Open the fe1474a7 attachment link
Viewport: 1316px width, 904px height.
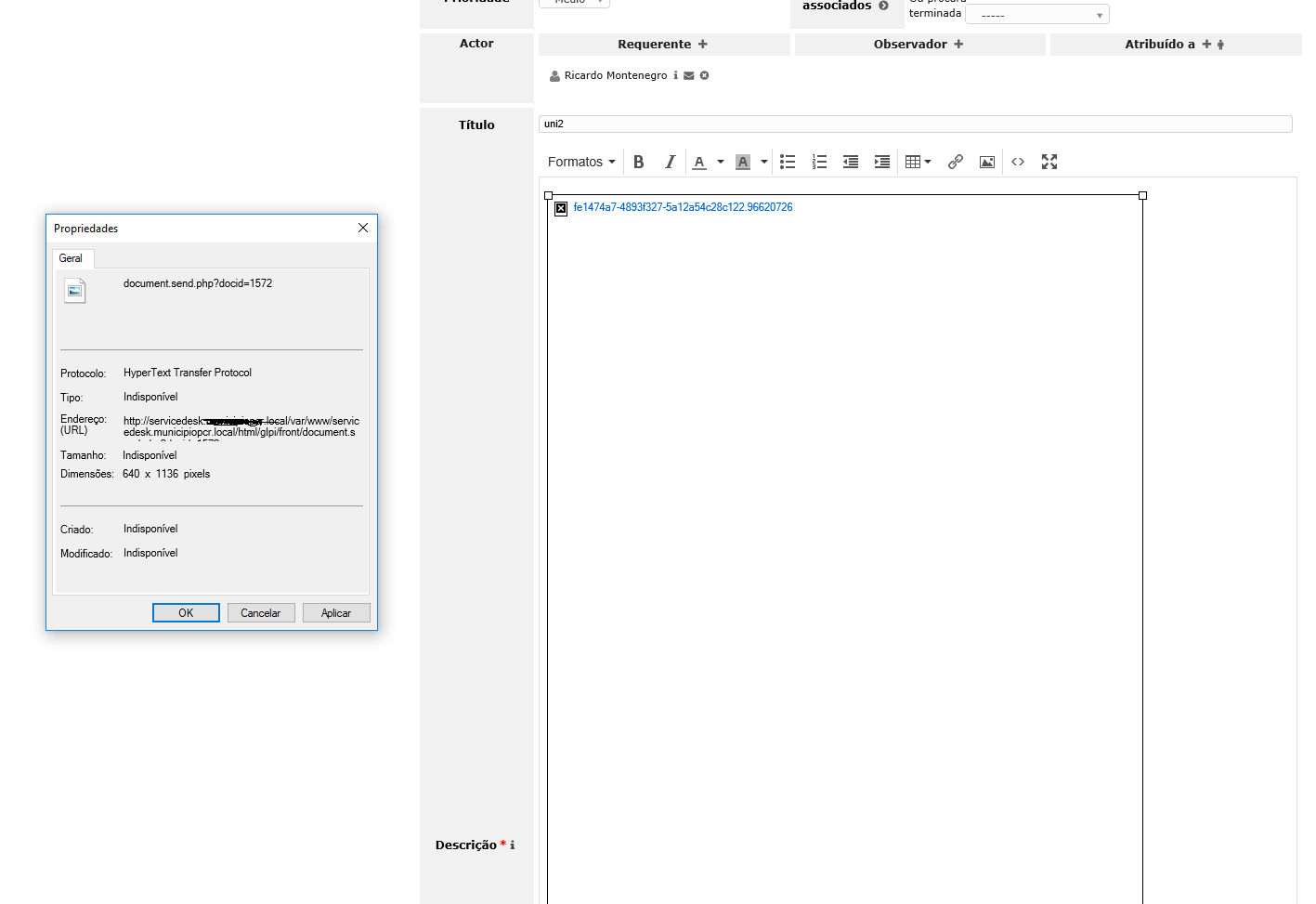682,206
